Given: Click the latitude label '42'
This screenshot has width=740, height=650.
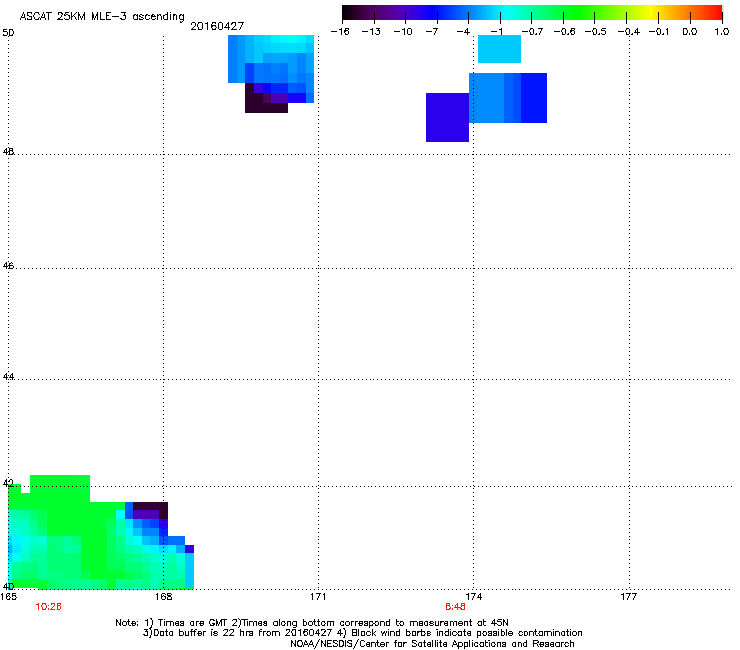Looking at the screenshot, I should point(8,483).
